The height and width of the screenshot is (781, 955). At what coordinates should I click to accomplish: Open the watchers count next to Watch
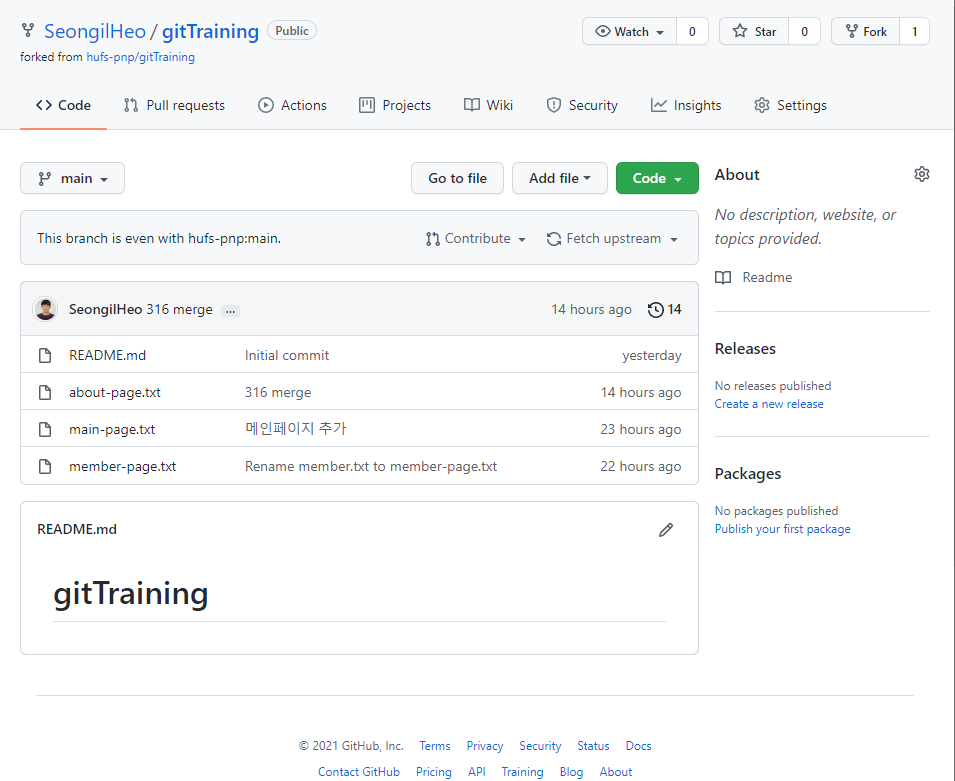pos(692,32)
